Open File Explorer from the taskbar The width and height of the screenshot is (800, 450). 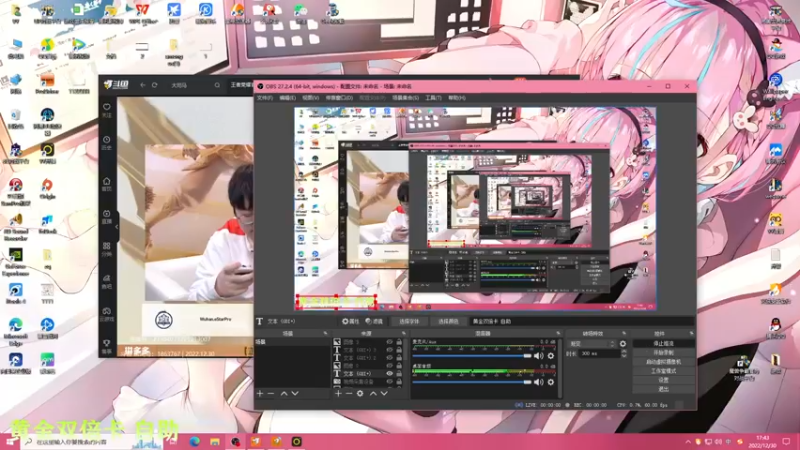pyautogui.click(x=215, y=441)
